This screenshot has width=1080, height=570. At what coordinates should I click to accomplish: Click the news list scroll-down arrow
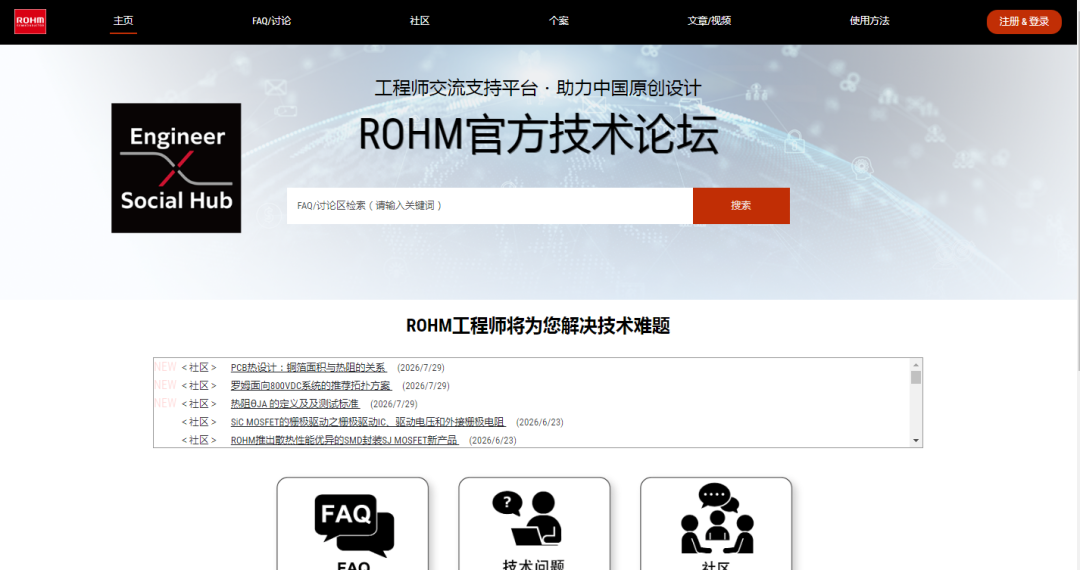[x=915, y=441]
